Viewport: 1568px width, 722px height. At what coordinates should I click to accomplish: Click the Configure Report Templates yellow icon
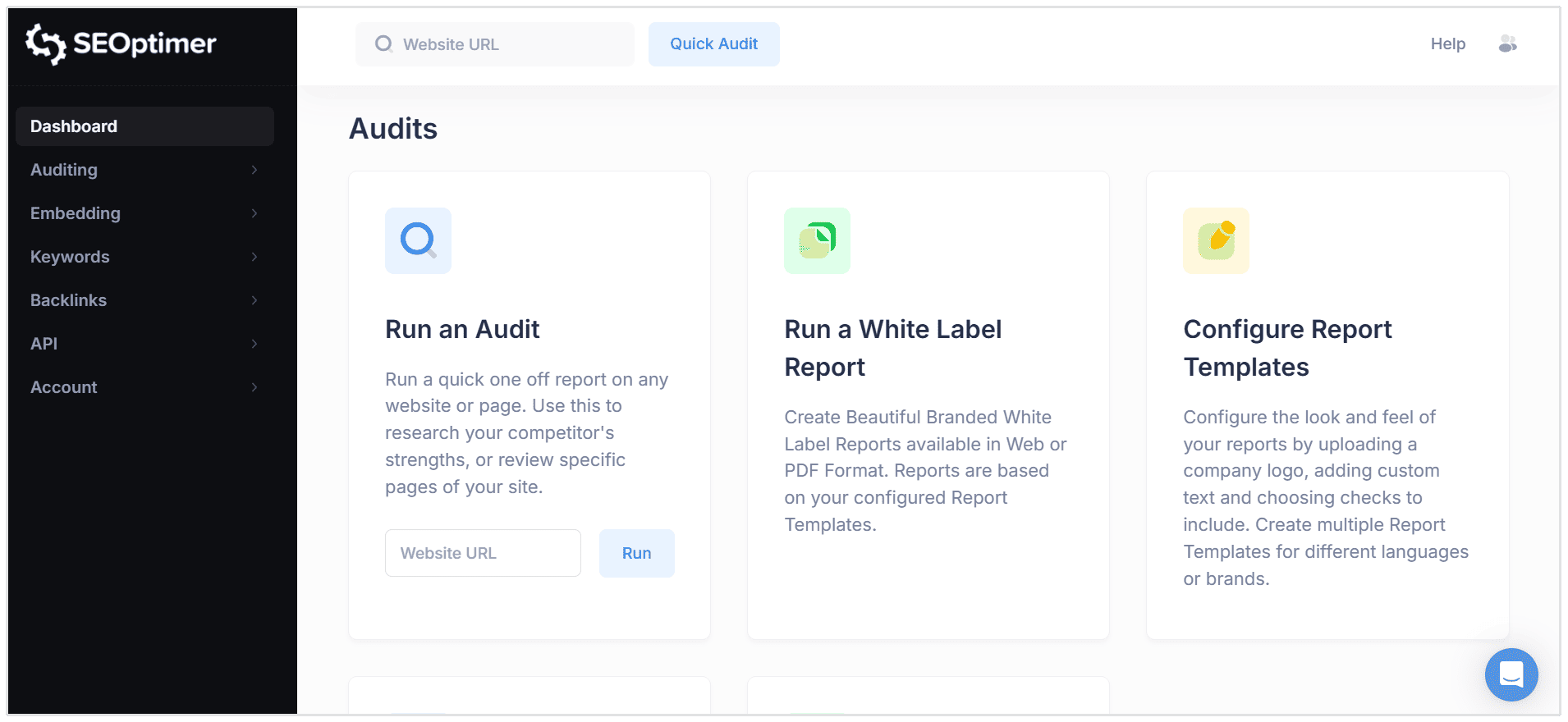pos(1216,240)
